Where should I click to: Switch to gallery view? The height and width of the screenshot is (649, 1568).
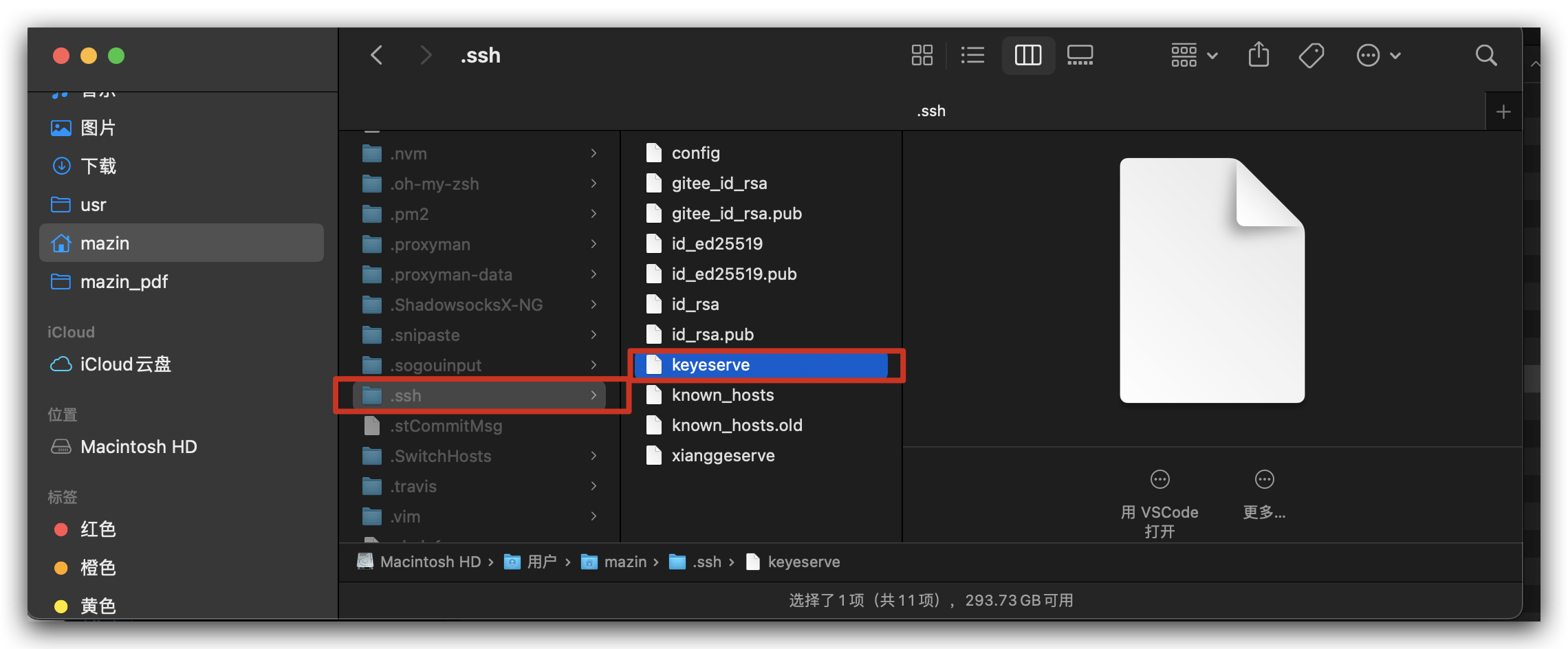tap(1080, 55)
